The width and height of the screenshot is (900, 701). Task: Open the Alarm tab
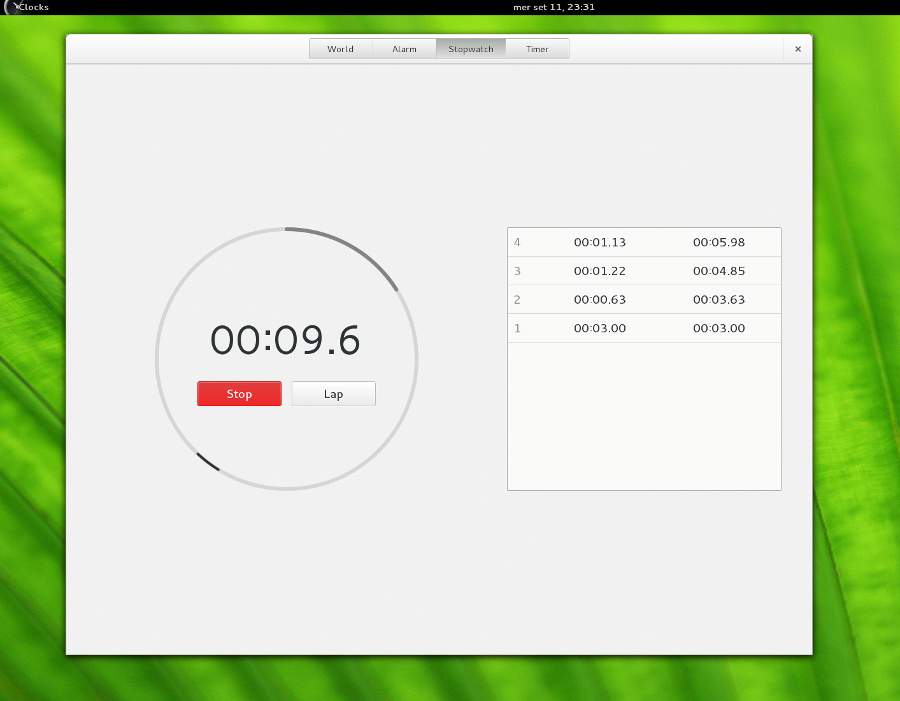[x=405, y=49]
